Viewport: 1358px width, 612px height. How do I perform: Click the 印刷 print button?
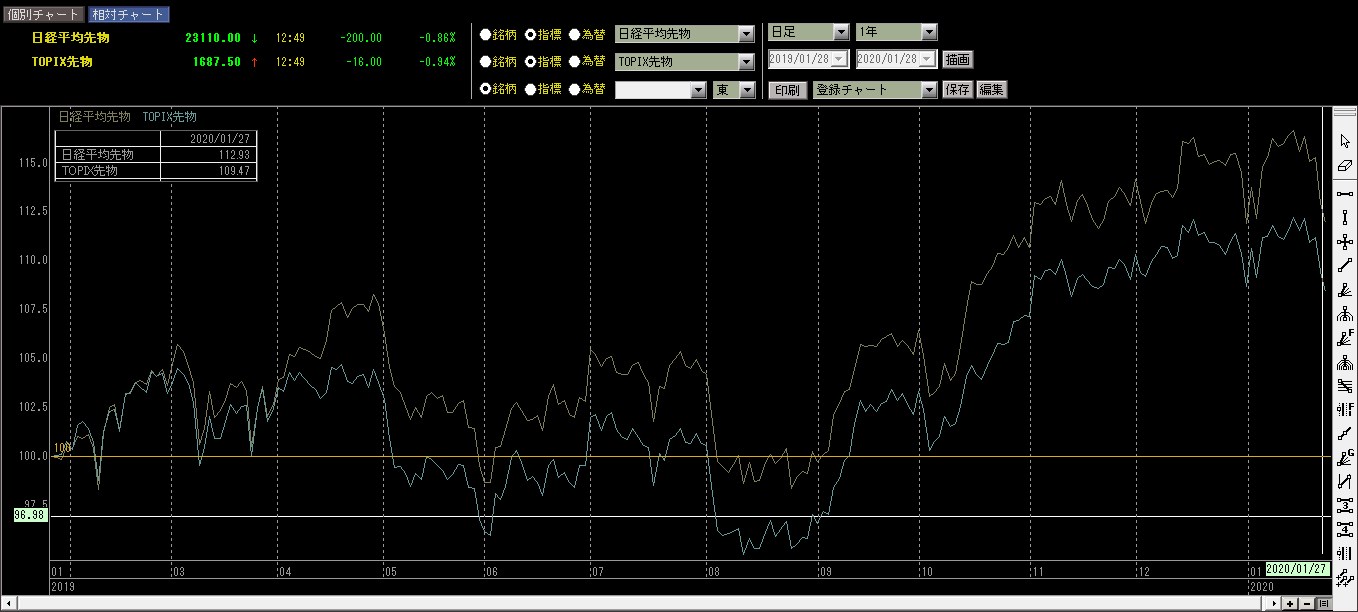[x=788, y=90]
